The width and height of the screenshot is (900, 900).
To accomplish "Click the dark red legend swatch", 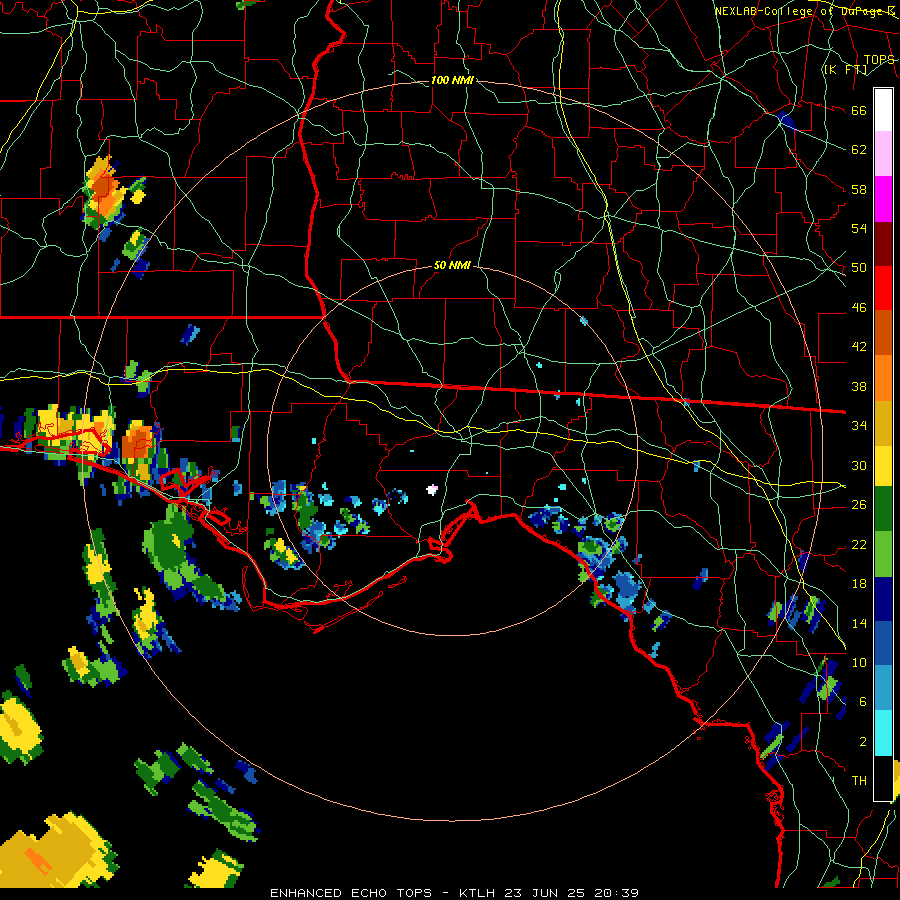I will pos(883,243).
